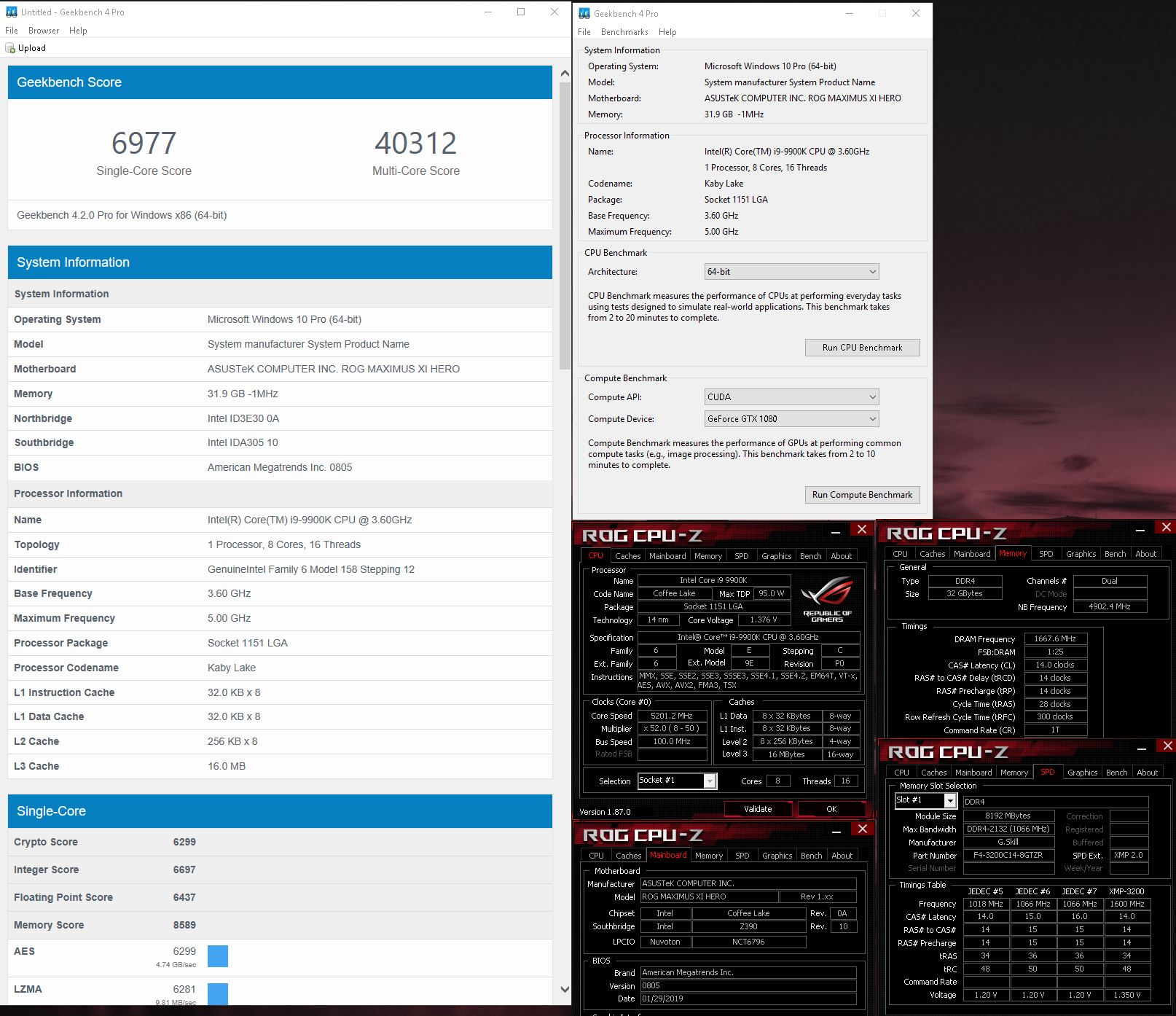
Task: Open the Browser menu in Geekbench
Action: pyautogui.click(x=44, y=31)
